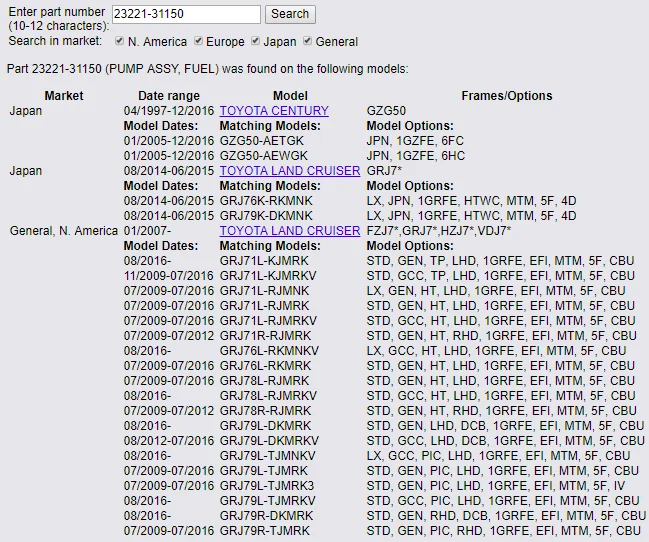This screenshot has width=649, height=542.
Task: Select model GZG50-AETGK text
Action: point(262,141)
